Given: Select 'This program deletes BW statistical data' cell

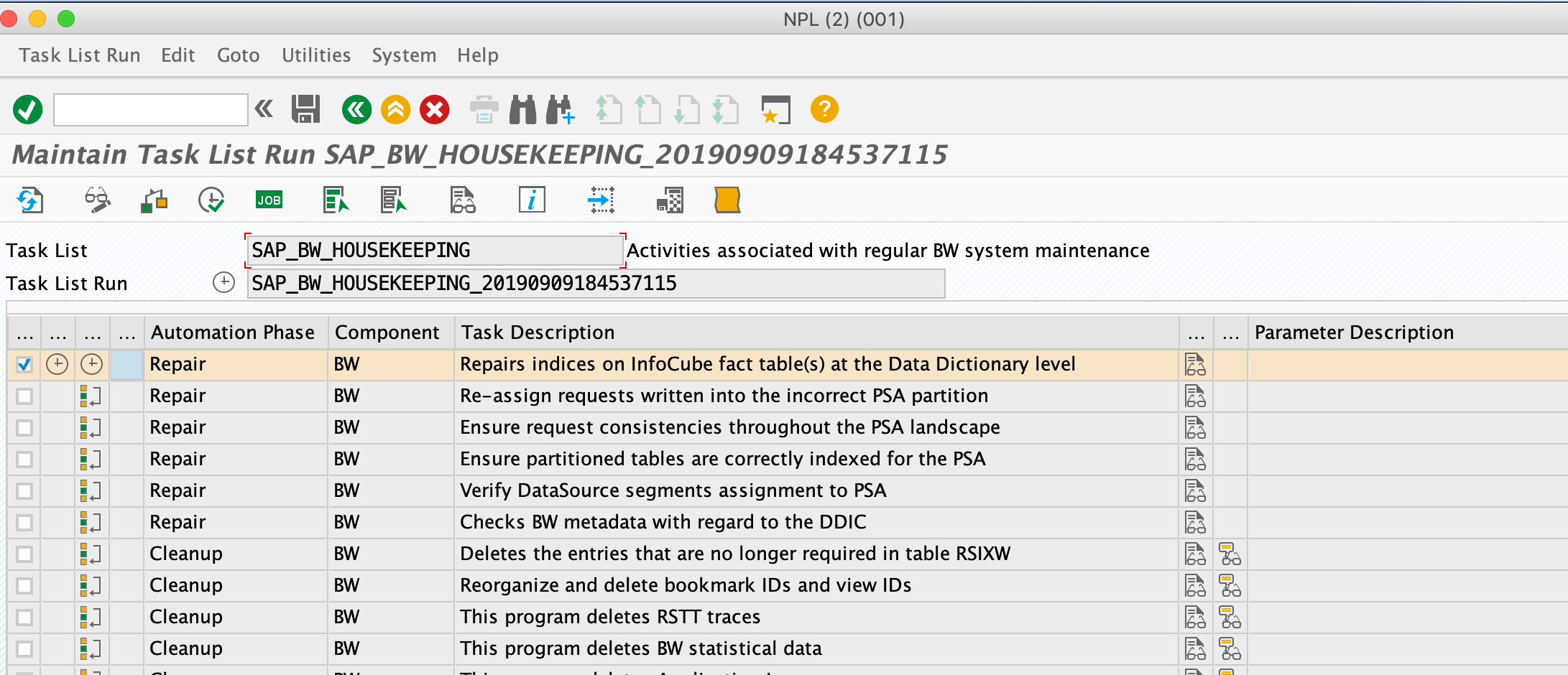Looking at the screenshot, I should [x=817, y=649].
